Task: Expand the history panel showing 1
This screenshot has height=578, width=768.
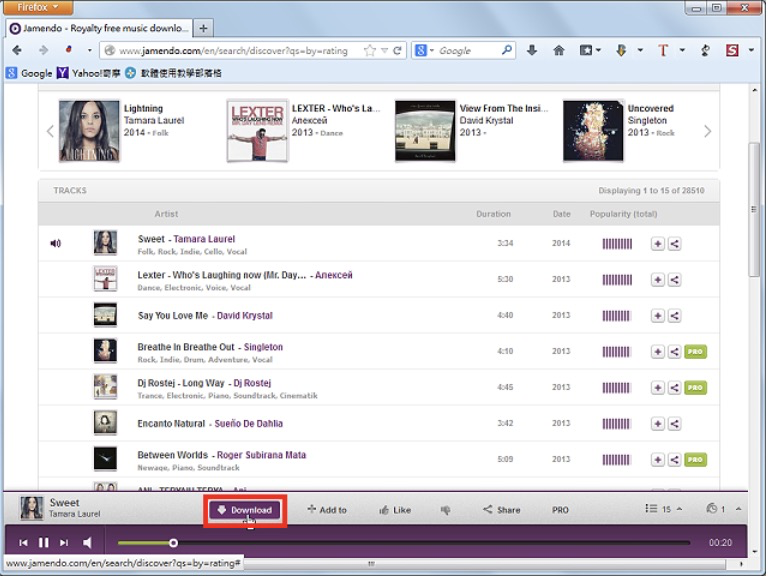Action: pos(715,509)
